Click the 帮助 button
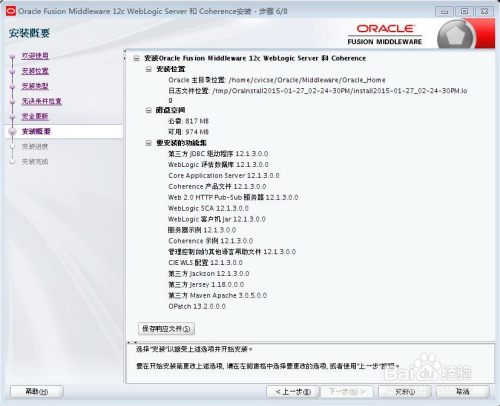The height and width of the screenshot is (406, 500). pyautogui.click(x=37, y=392)
